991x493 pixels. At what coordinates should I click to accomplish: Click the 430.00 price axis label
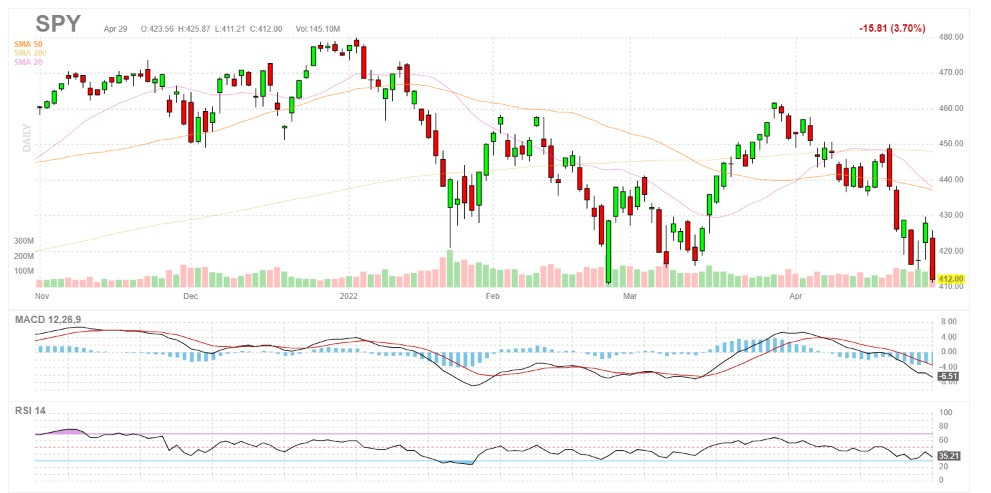click(x=951, y=216)
